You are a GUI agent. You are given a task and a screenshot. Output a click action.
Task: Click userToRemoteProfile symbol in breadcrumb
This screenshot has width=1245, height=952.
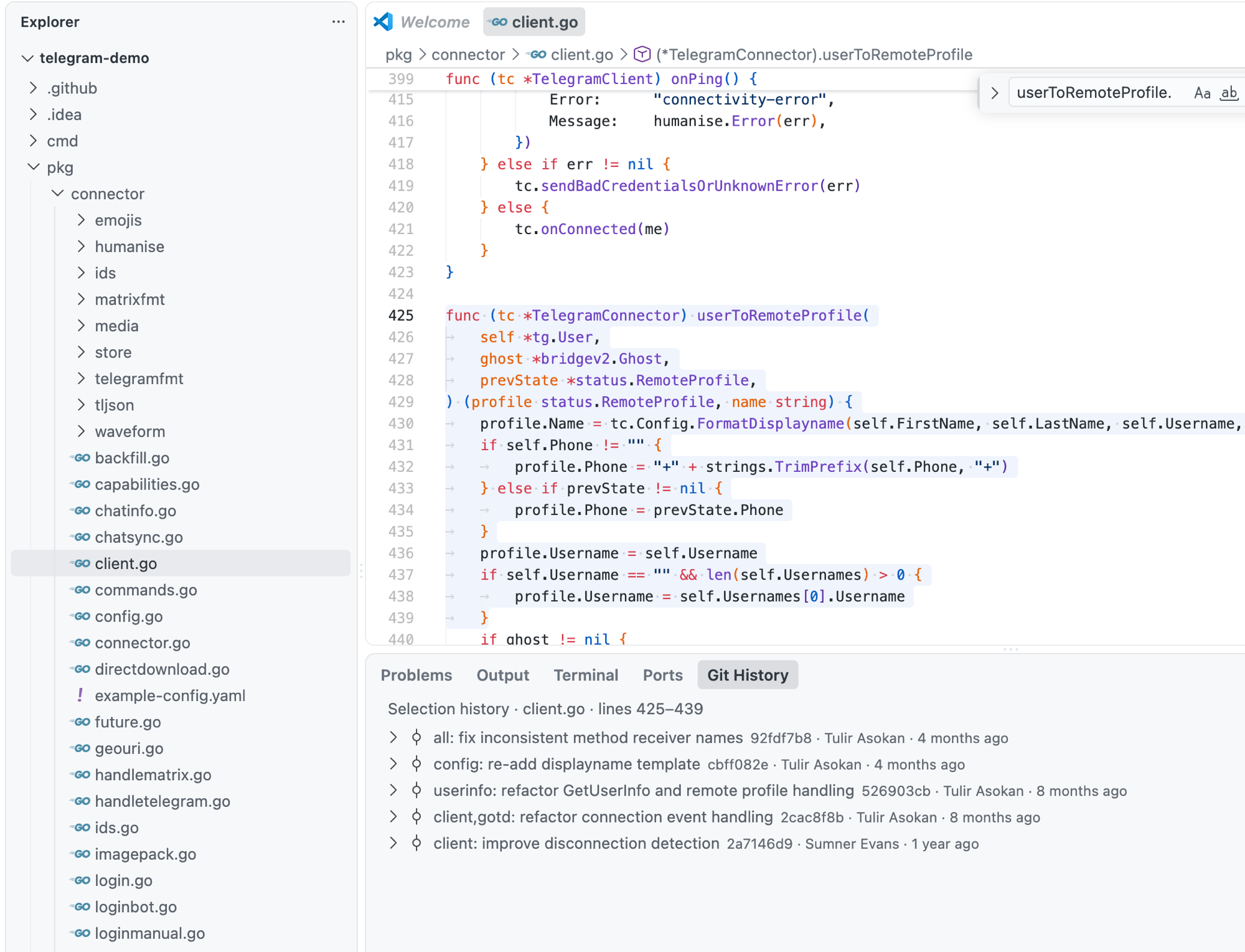coord(814,55)
